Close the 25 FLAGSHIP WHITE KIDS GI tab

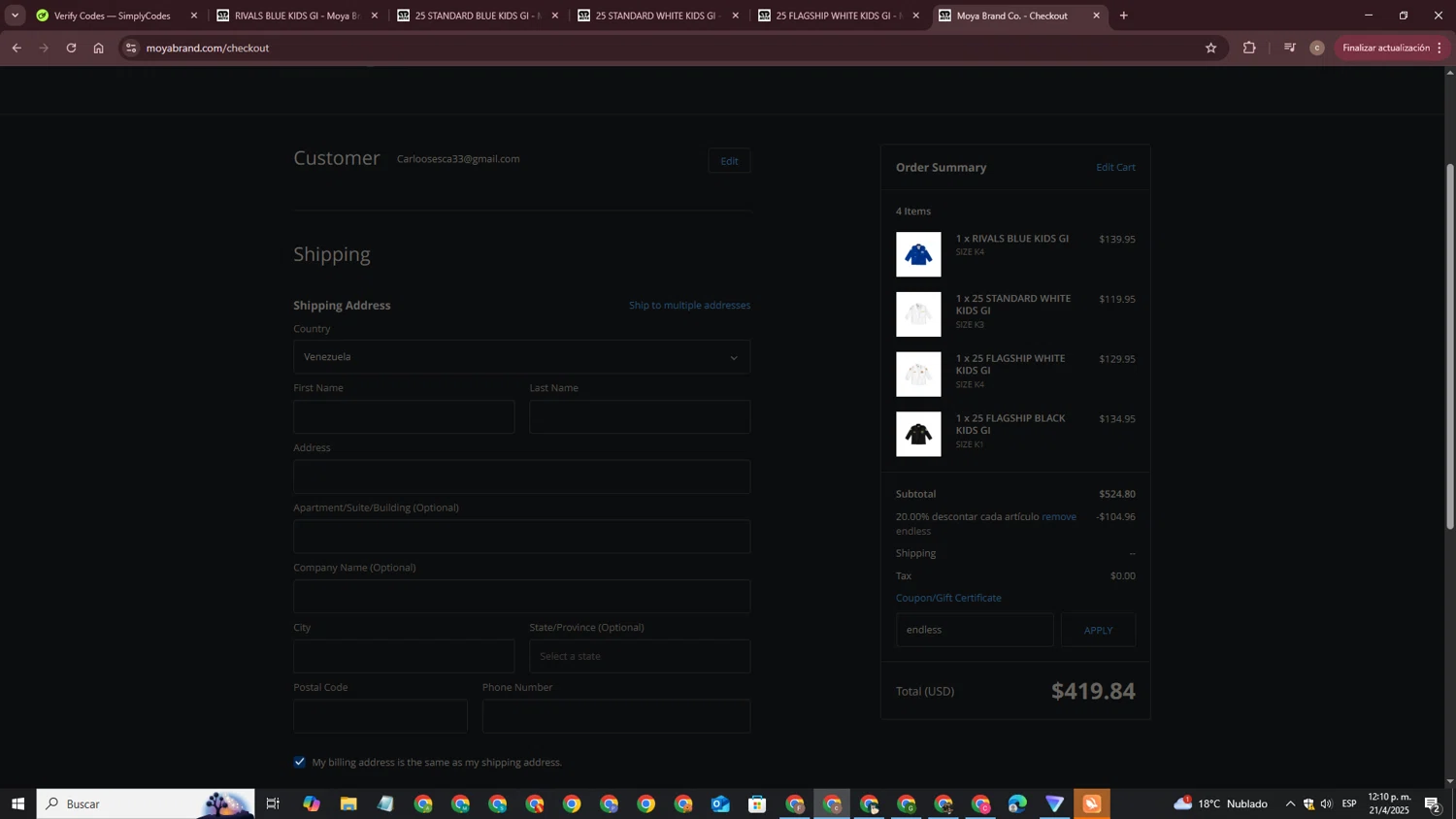coord(915,16)
